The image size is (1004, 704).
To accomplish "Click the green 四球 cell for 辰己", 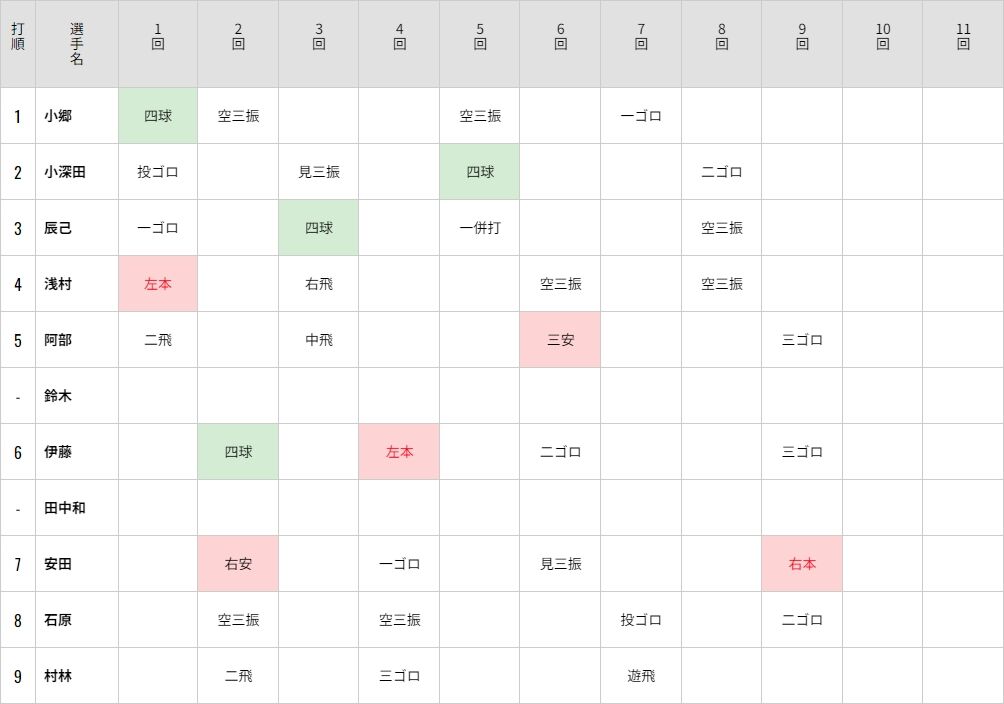I will point(319,228).
